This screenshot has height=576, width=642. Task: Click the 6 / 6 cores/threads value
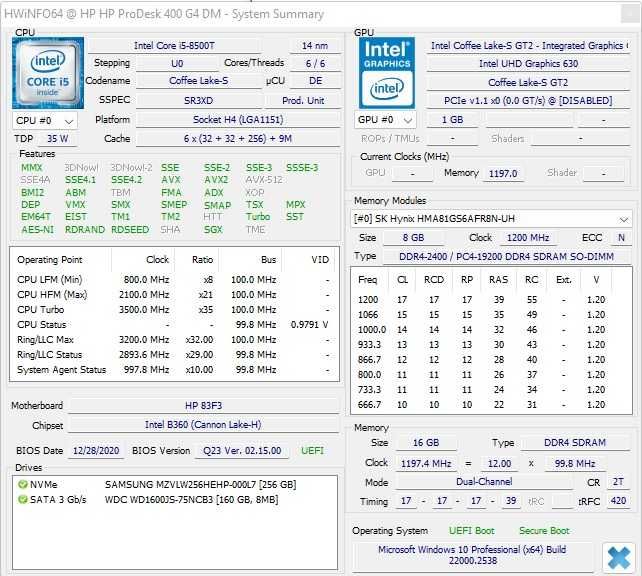tap(315, 63)
